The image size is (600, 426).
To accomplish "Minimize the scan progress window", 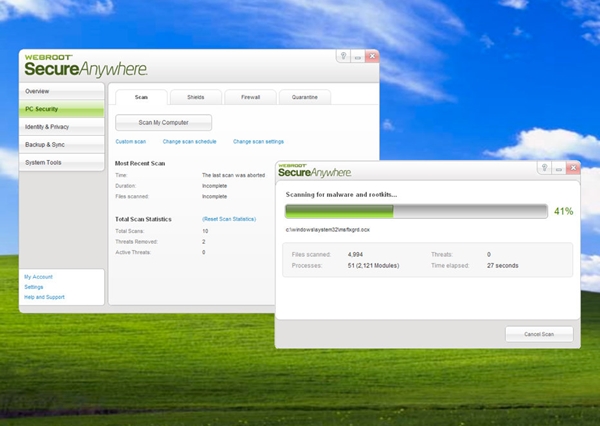I will [x=559, y=168].
